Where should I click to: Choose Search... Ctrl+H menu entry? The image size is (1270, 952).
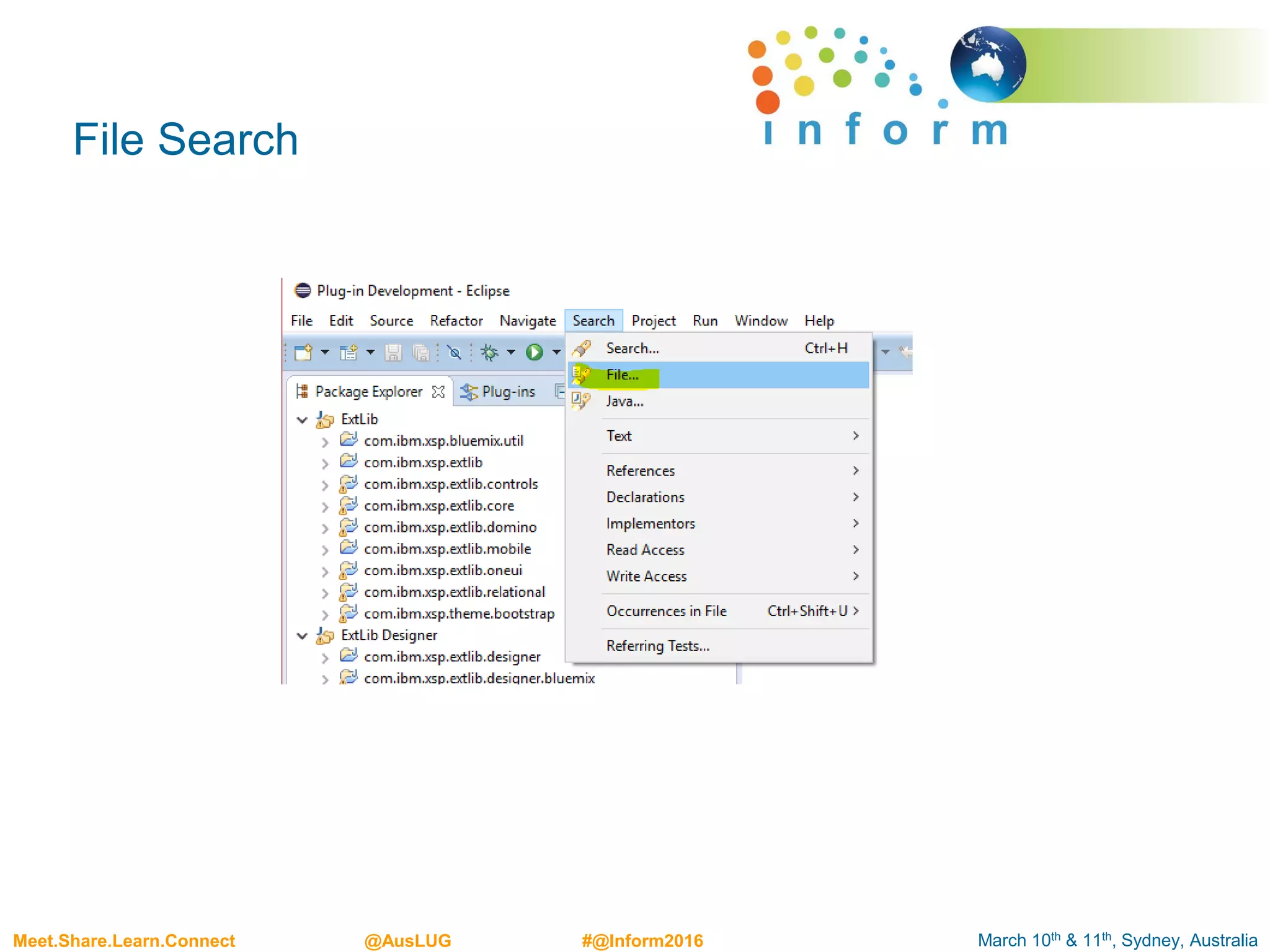pyautogui.click(x=719, y=348)
